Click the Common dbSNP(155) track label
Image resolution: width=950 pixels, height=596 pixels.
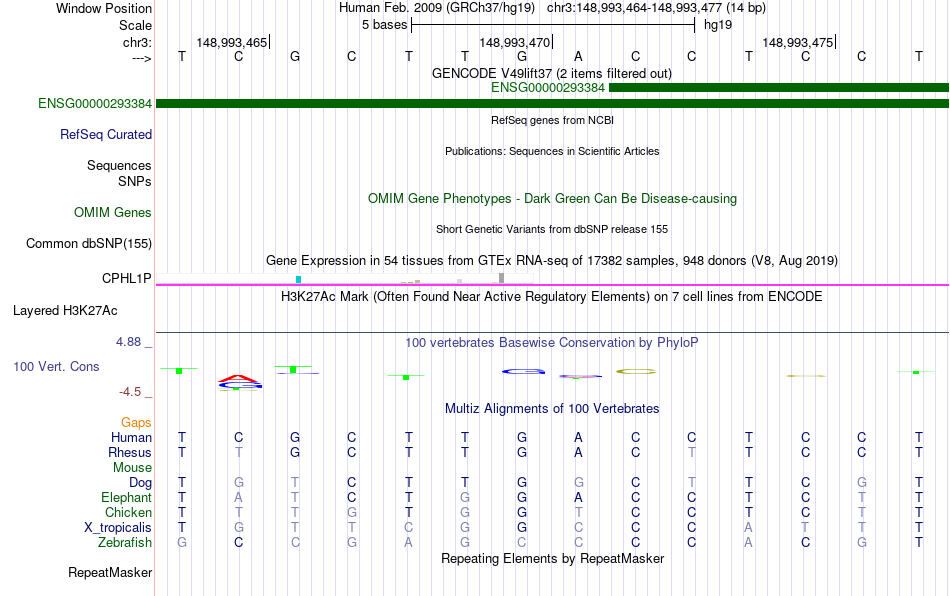coord(89,243)
